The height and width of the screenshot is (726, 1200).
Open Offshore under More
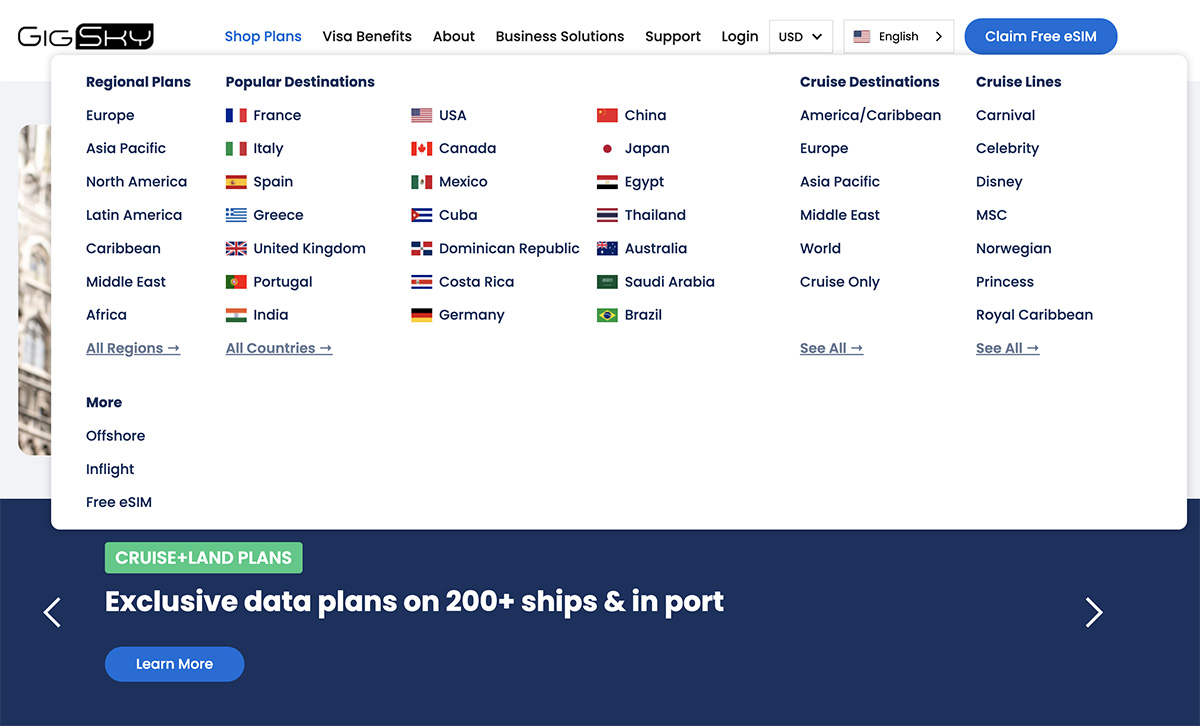point(115,436)
